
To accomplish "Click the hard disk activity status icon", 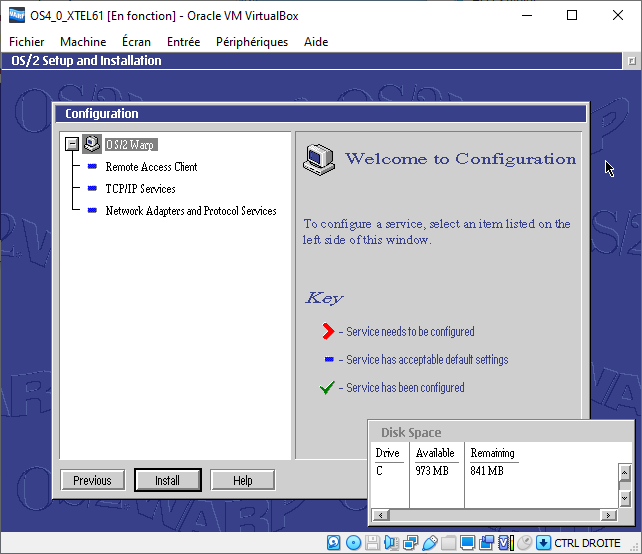I will 335,543.
